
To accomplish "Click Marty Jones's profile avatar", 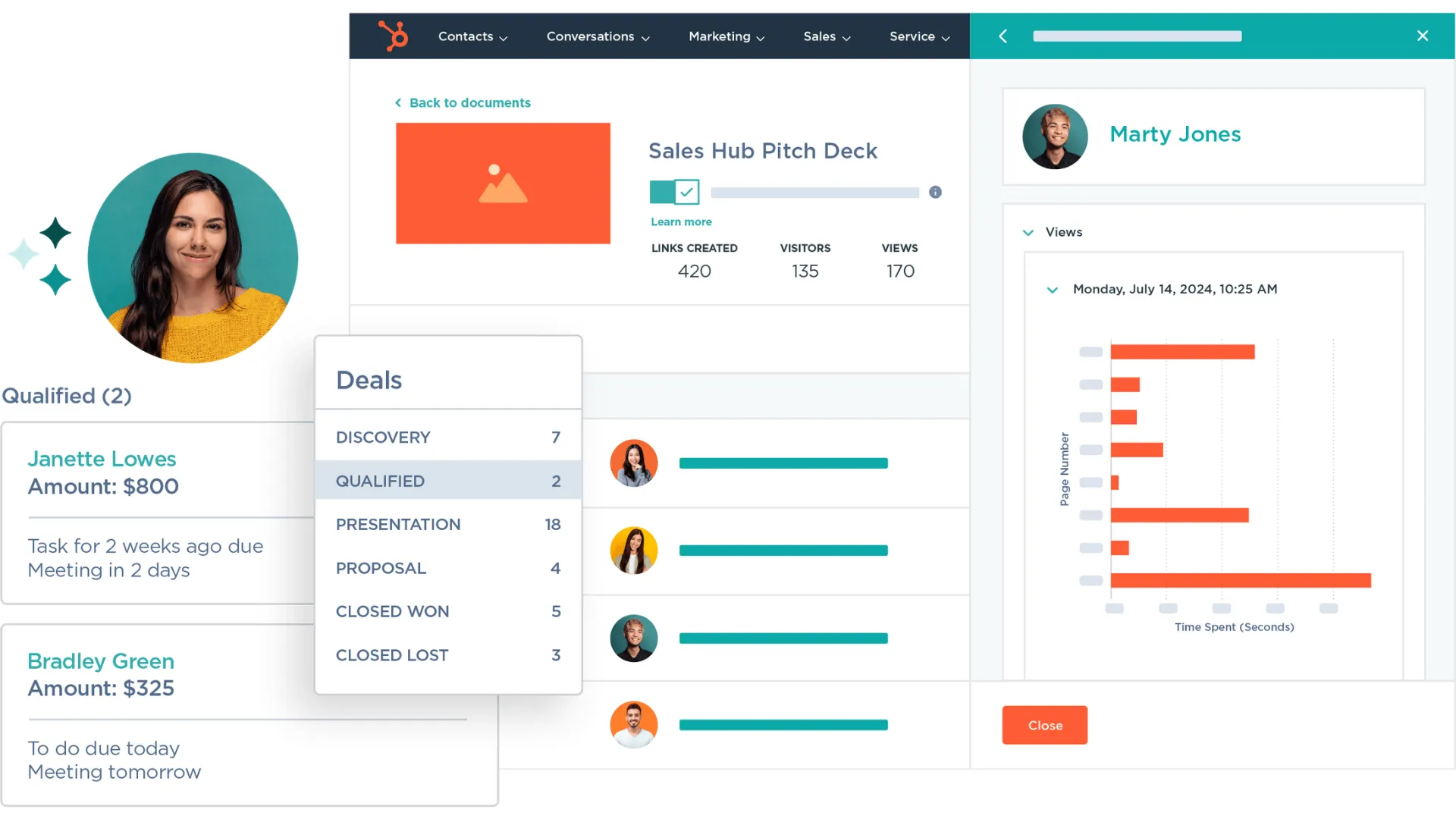I will click(x=1055, y=136).
